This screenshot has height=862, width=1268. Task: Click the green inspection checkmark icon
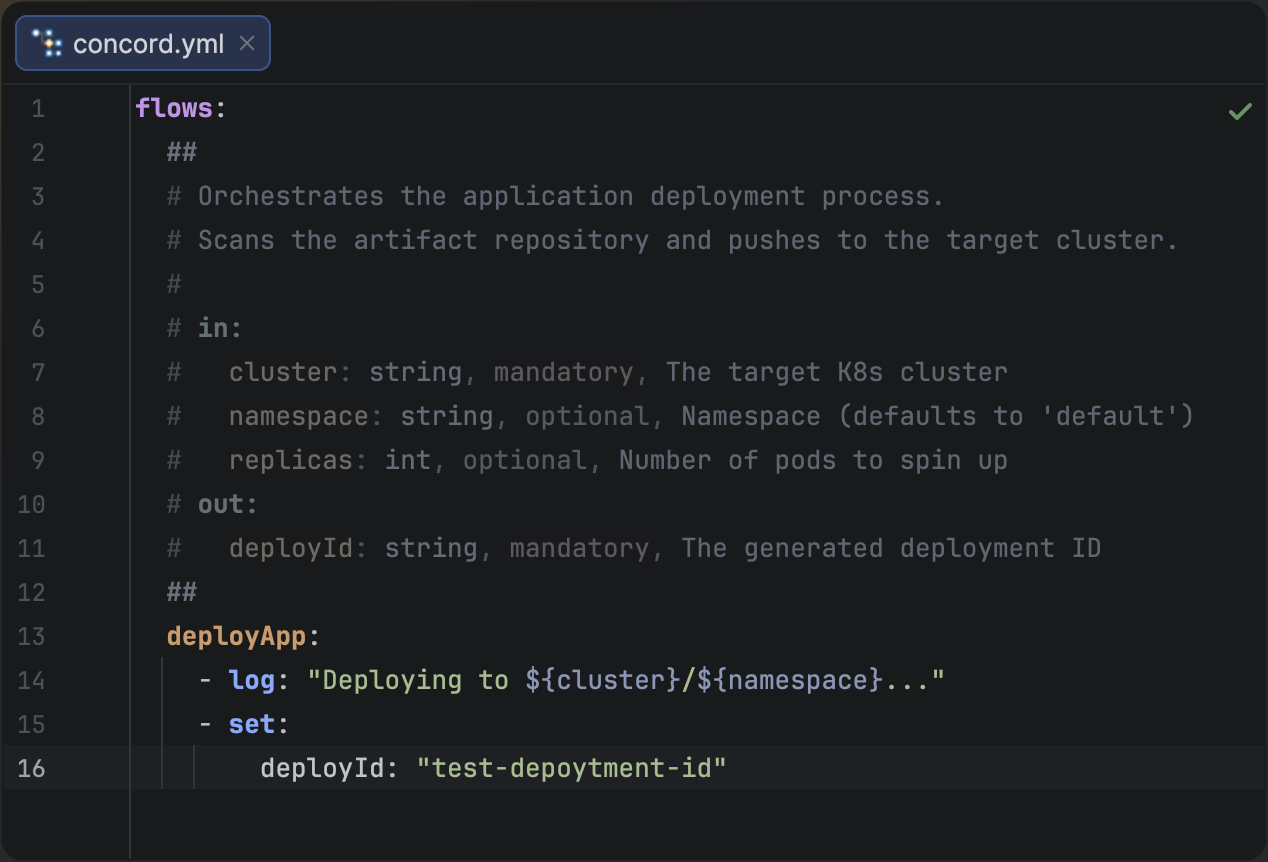(x=1239, y=111)
